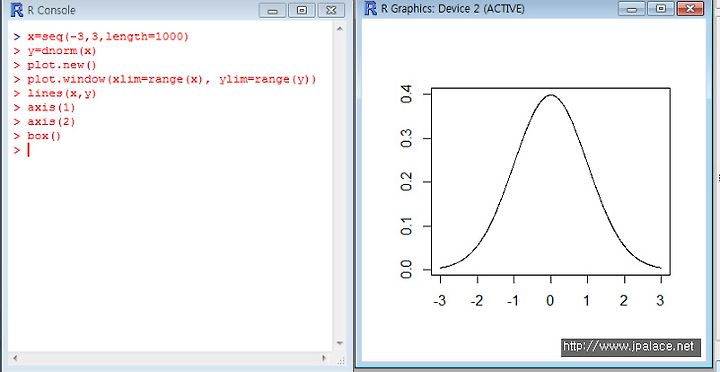Click the line 'x=seq(-3,3,length=1000)' in console
The width and height of the screenshot is (720, 372).
[x=108, y=37]
